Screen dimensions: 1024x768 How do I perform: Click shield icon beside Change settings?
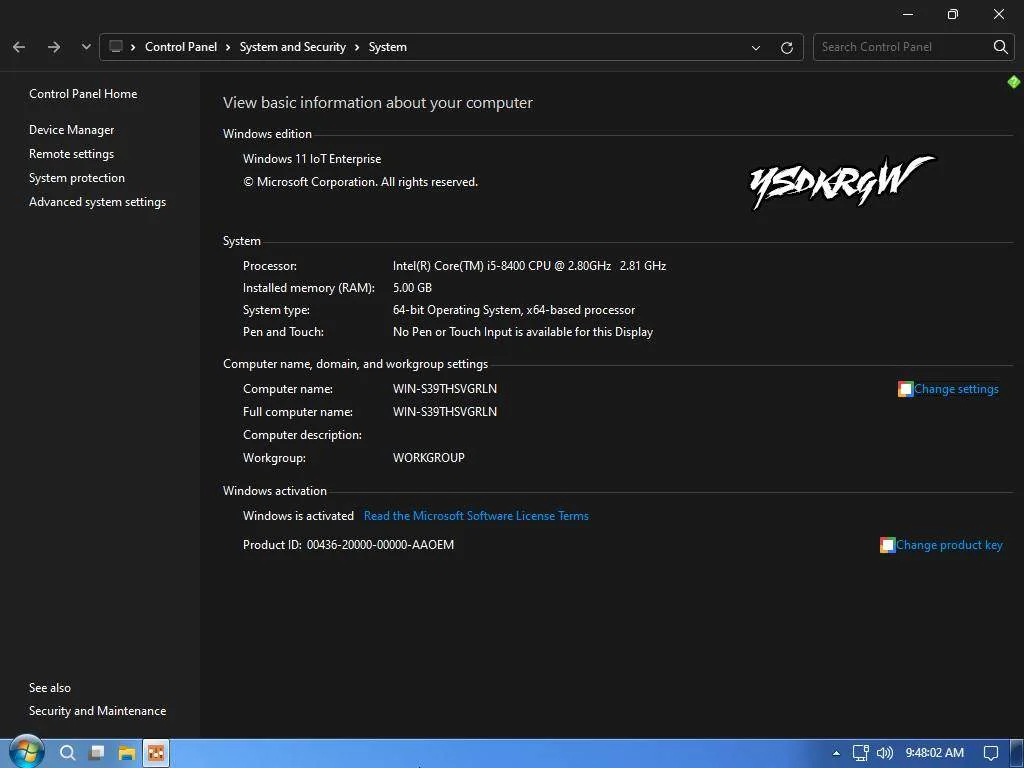pyautogui.click(x=905, y=389)
